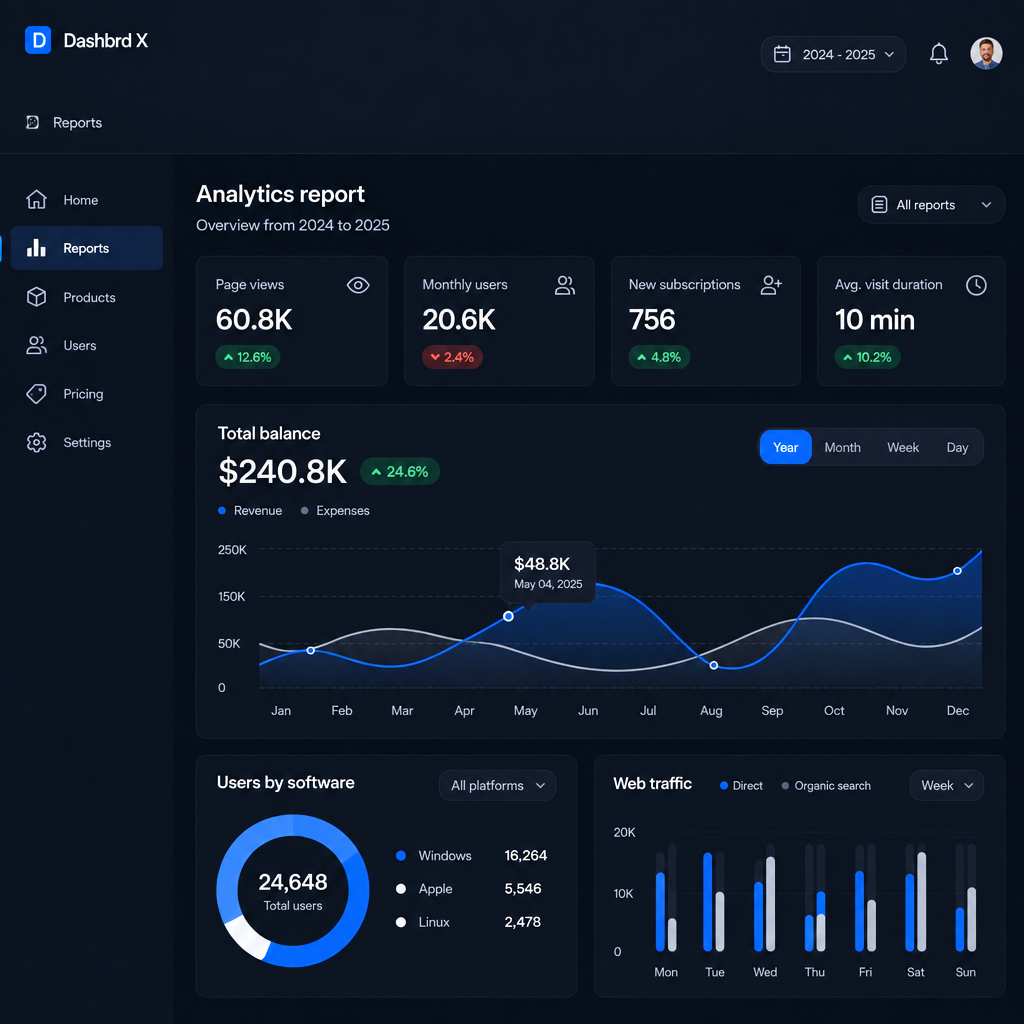
Task: Click the people icon on Monthly users card
Action: (x=565, y=285)
